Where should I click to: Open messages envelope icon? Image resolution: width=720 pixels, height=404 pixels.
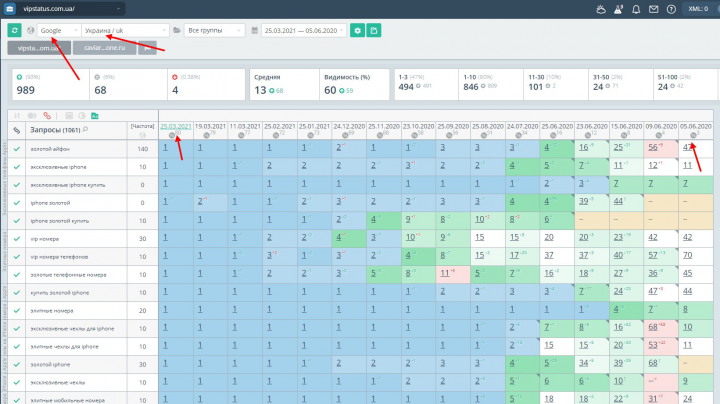click(653, 9)
